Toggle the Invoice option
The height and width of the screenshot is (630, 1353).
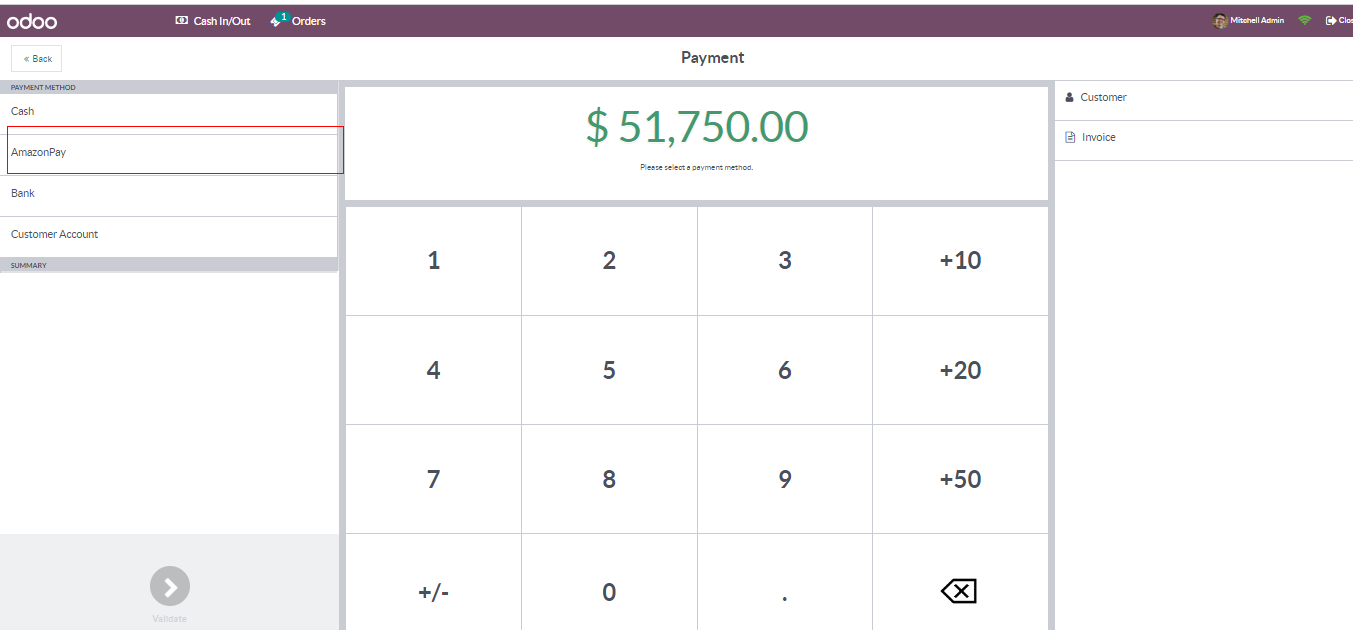tap(1098, 137)
